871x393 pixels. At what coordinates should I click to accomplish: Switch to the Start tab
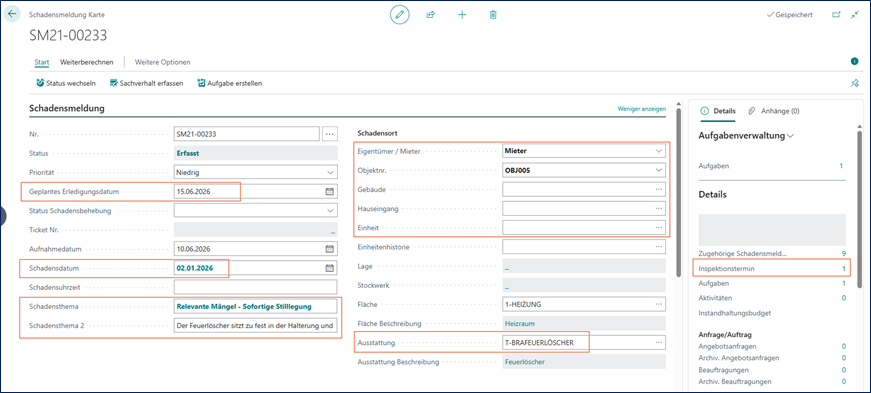pos(42,62)
